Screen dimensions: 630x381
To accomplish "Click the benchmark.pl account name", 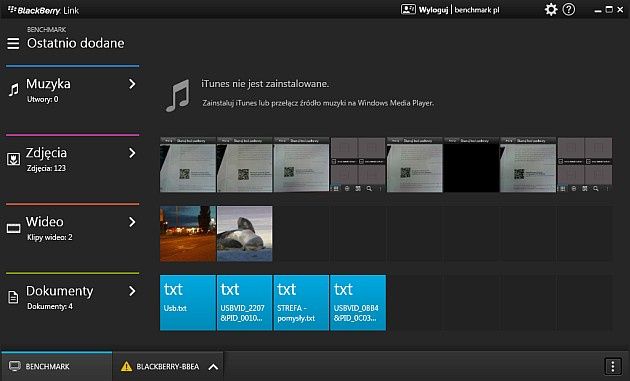I will pos(477,10).
